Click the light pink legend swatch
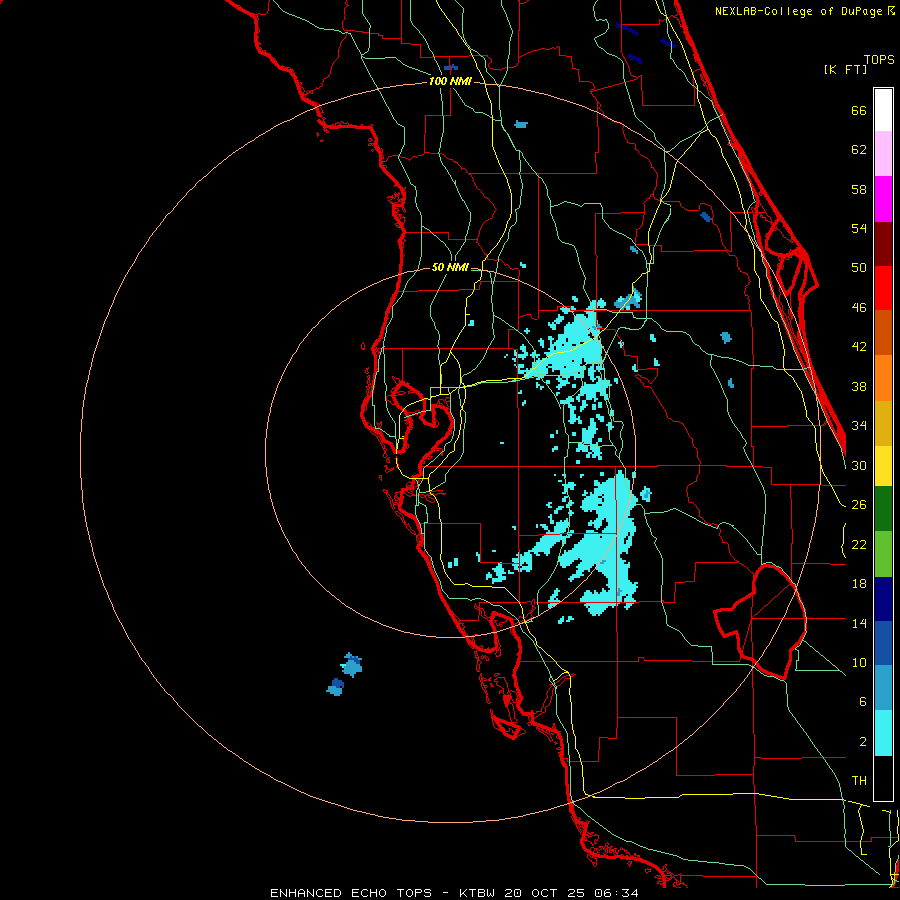The image size is (900, 900). coord(883,153)
